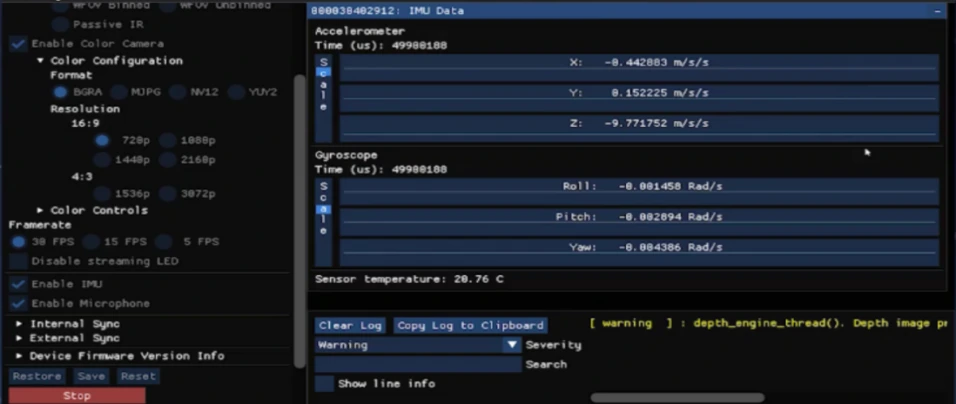Focus the log Search input field

(x=418, y=364)
